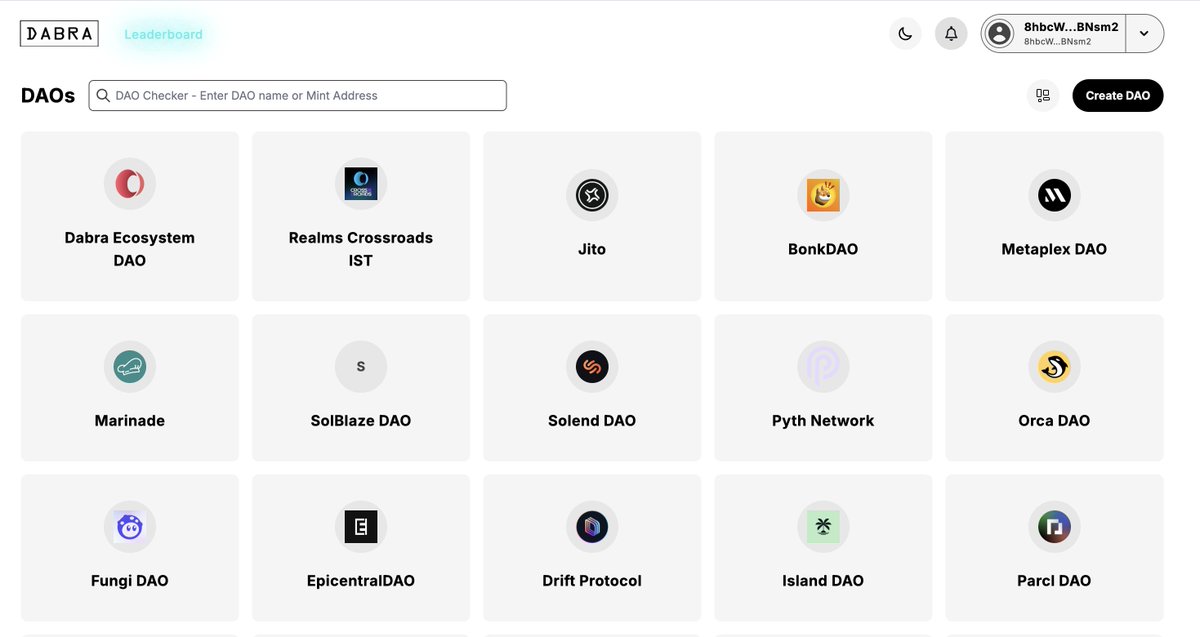Image resolution: width=1200 pixels, height=637 pixels.
Task: Toggle dark mode with moon icon
Action: tap(905, 34)
